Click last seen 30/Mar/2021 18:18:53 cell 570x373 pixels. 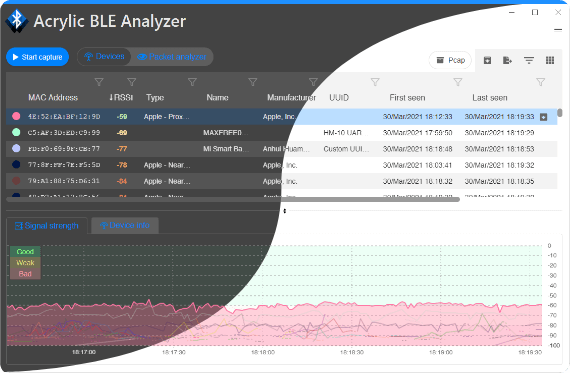point(499,149)
